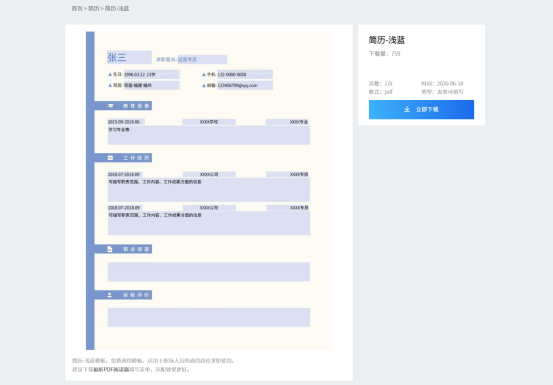
Task: Click the 职业技能 section header
Action: pyautogui.click(x=123, y=249)
